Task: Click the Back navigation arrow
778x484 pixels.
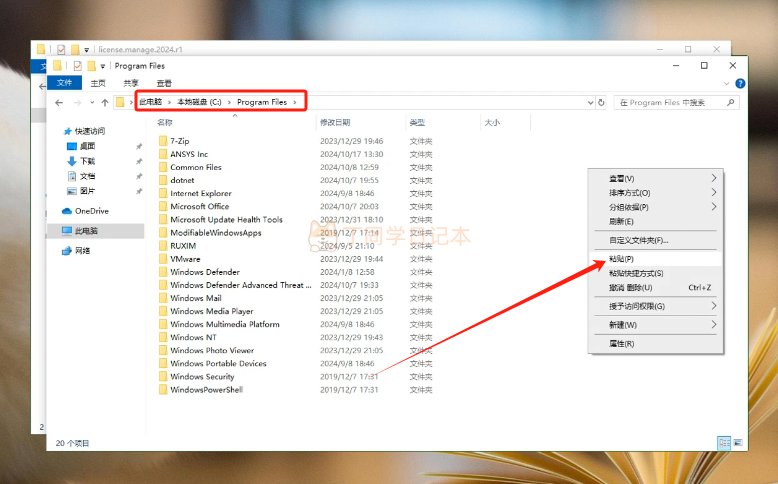Action: (x=59, y=102)
